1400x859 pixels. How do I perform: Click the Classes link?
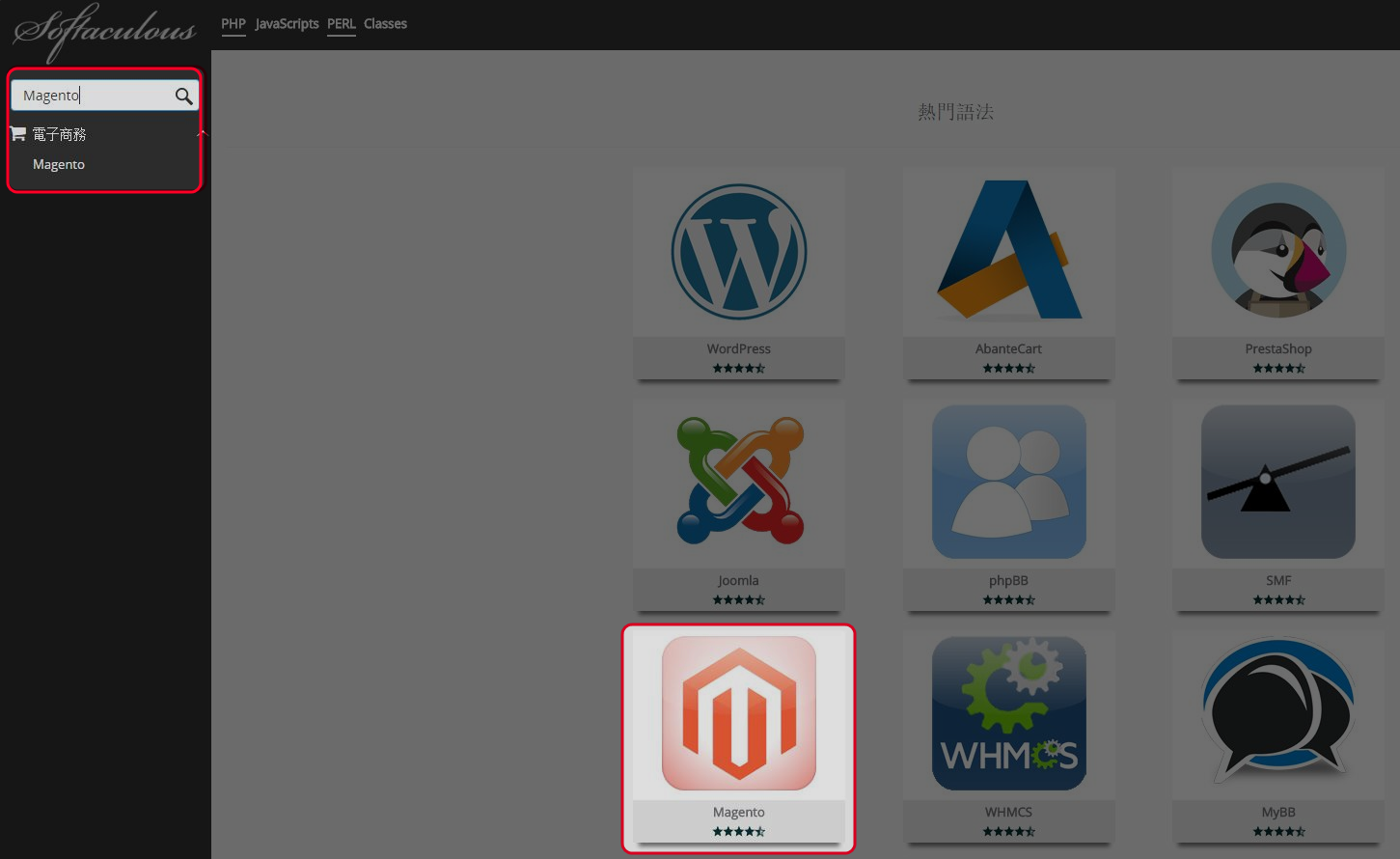coord(385,24)
